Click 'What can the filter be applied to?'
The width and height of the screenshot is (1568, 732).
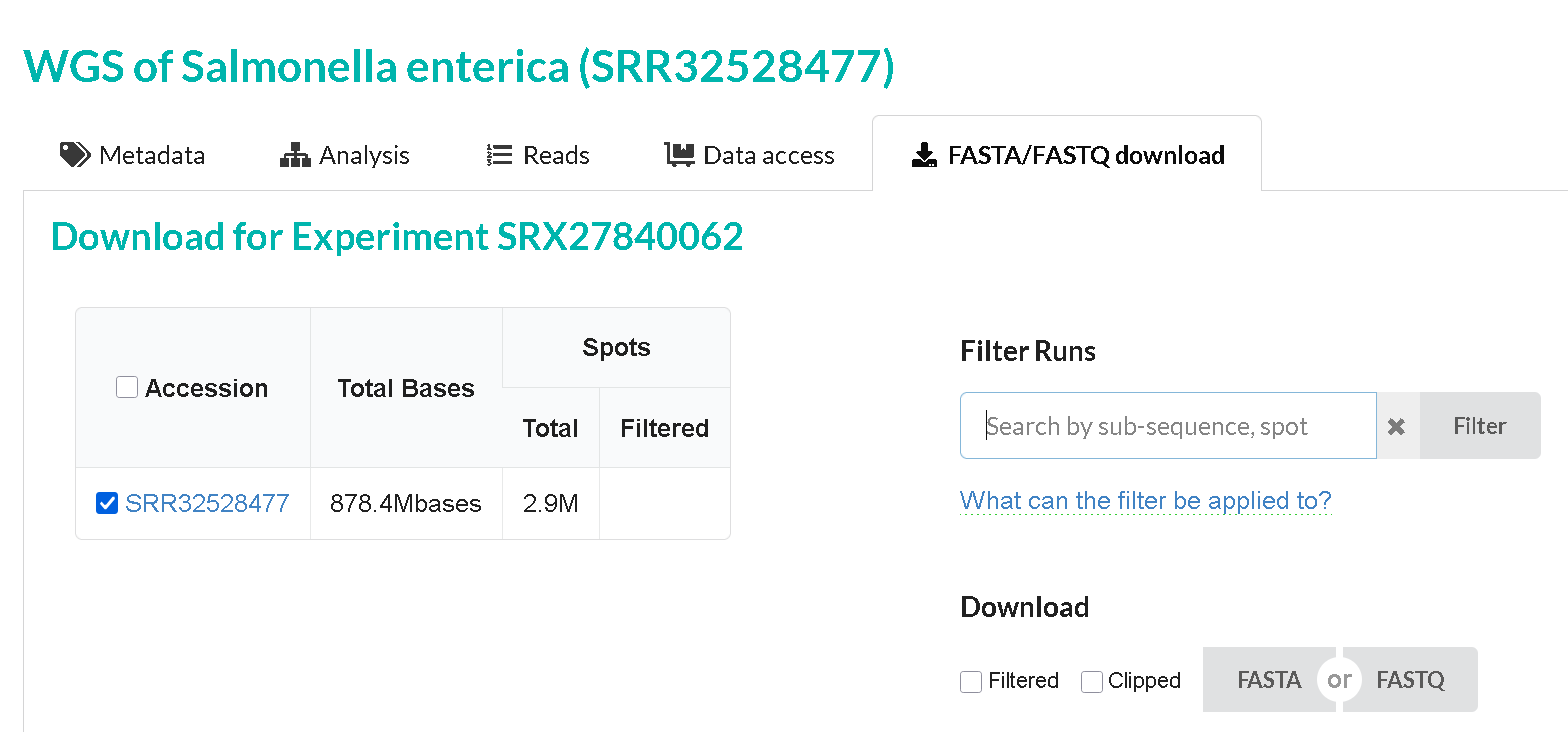1145,500
